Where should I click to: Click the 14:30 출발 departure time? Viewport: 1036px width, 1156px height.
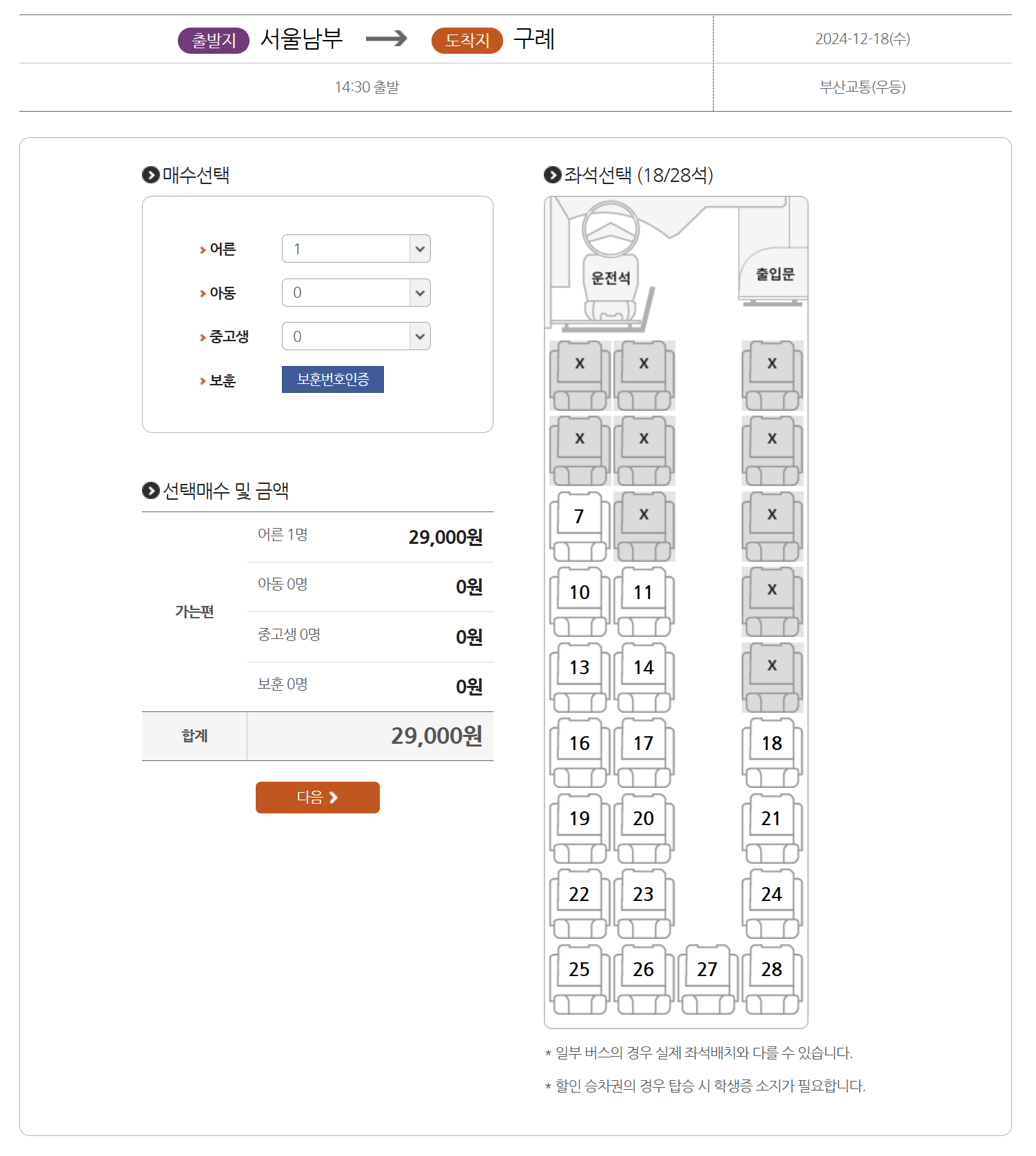click(x=367, y=87)
